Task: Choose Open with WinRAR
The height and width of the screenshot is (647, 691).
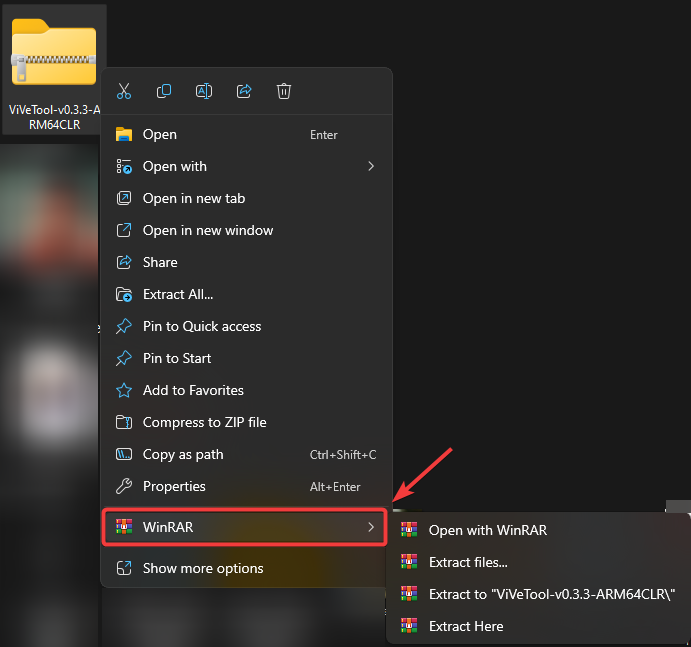Action: click(538, 530)
